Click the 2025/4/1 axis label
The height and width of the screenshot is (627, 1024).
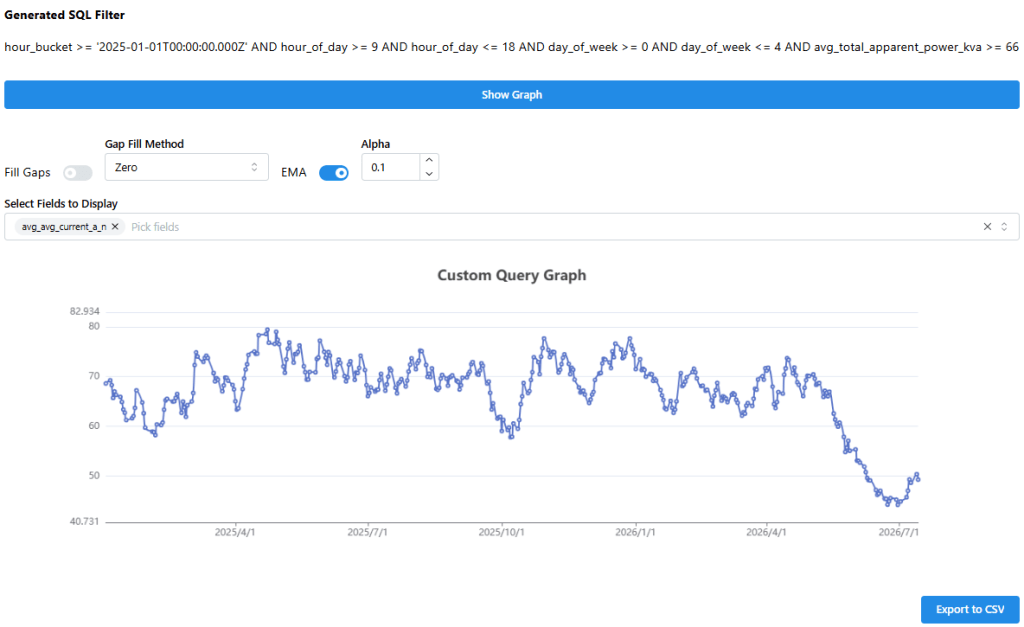(235, 532)
